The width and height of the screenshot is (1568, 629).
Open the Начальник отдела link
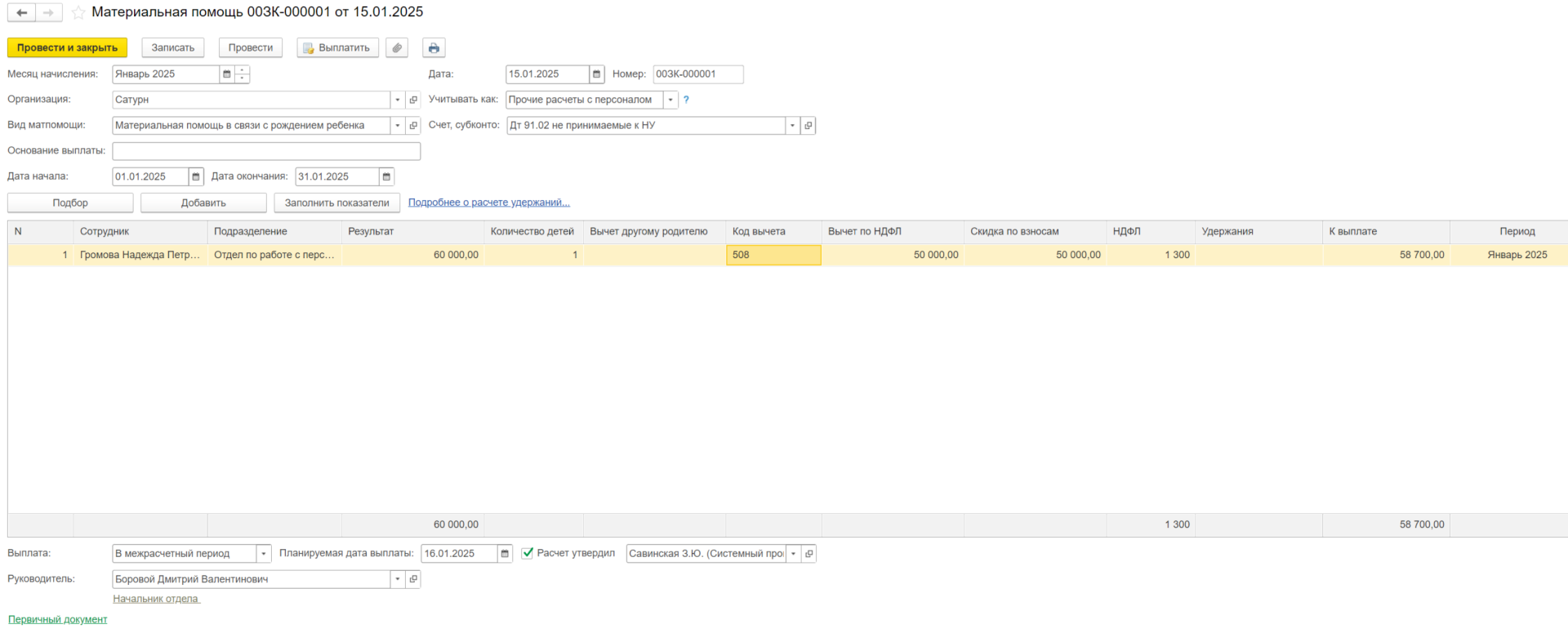pos(156,599)
